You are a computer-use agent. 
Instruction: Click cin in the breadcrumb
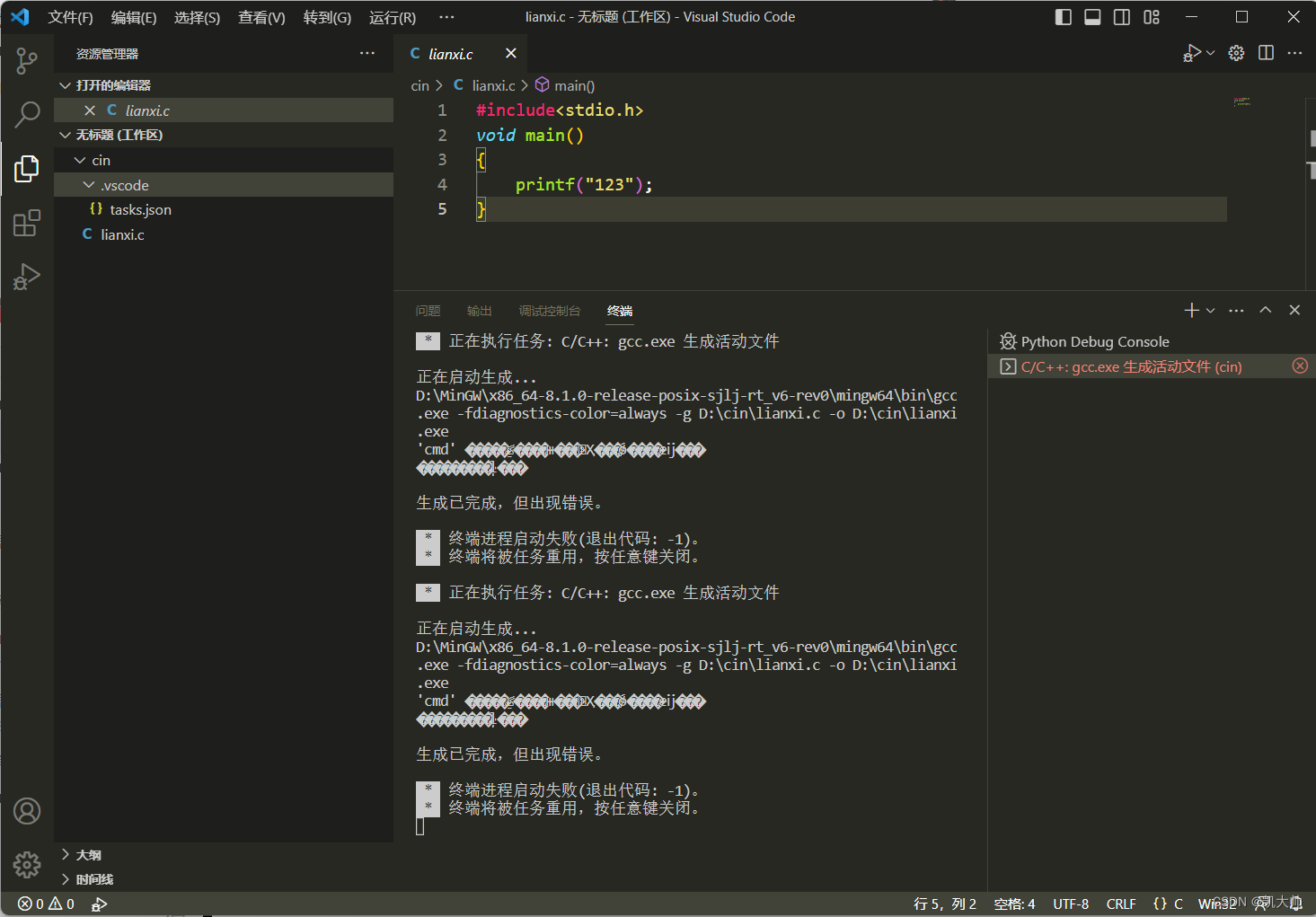tap(420, 85)
